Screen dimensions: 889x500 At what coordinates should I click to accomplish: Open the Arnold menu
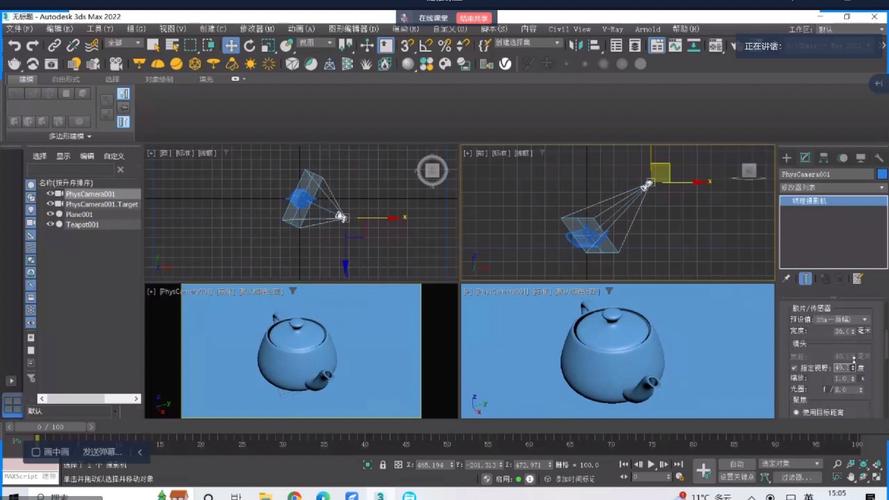pyautogui.click(x=647, y=29)
